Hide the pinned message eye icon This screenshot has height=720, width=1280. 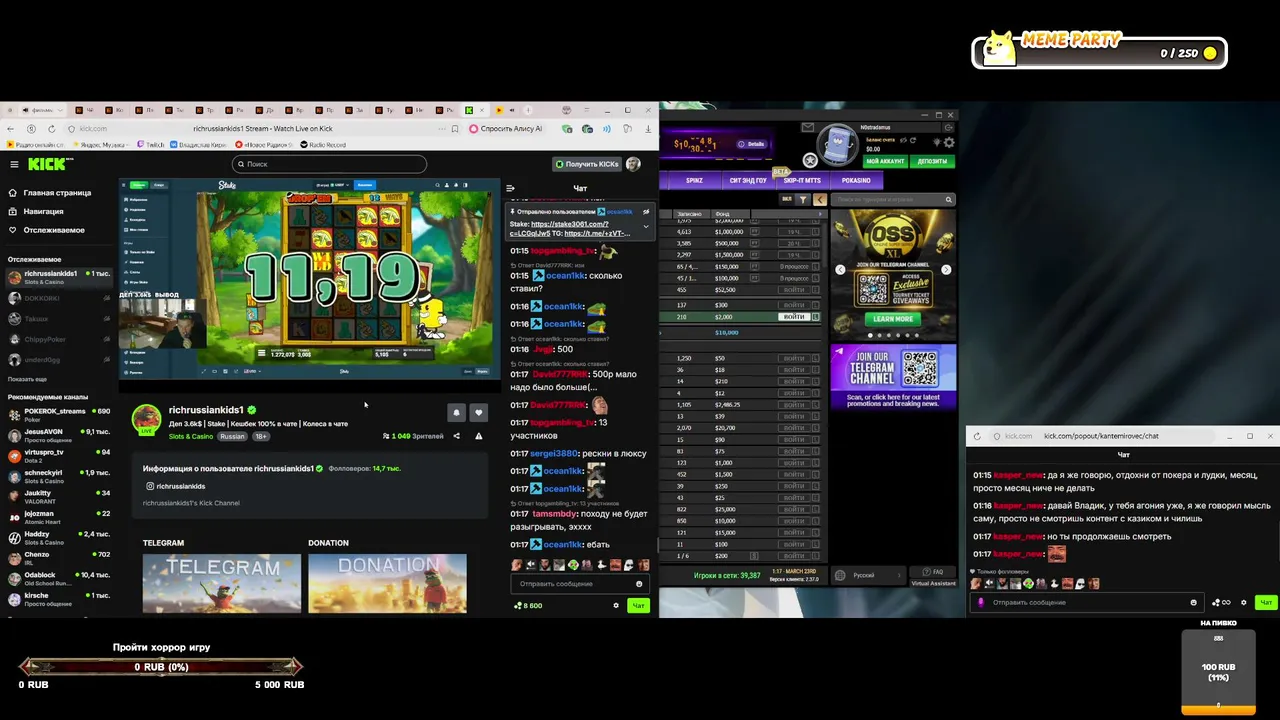pos(646,212)
